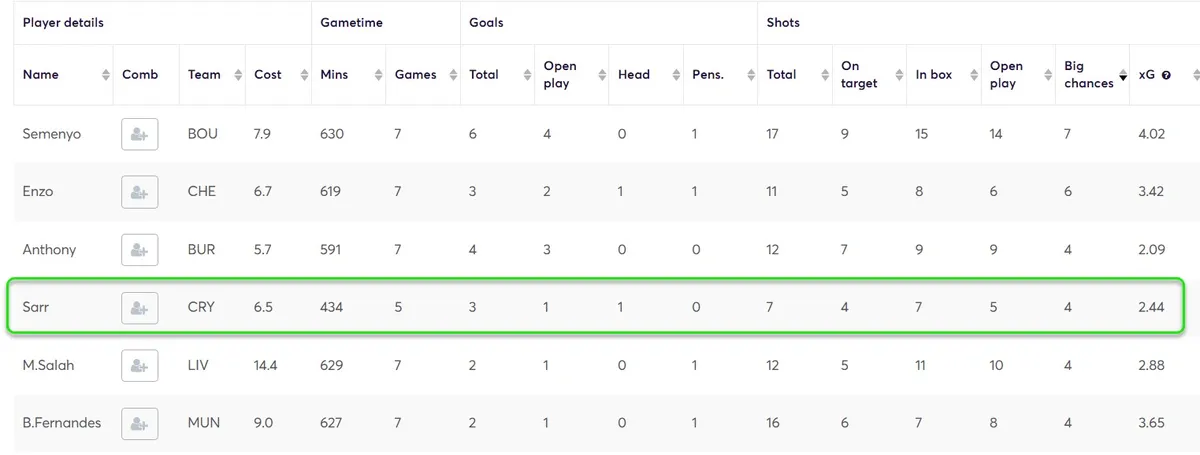
Task: Select the Sarr player row name
Action: coord(36,308)
